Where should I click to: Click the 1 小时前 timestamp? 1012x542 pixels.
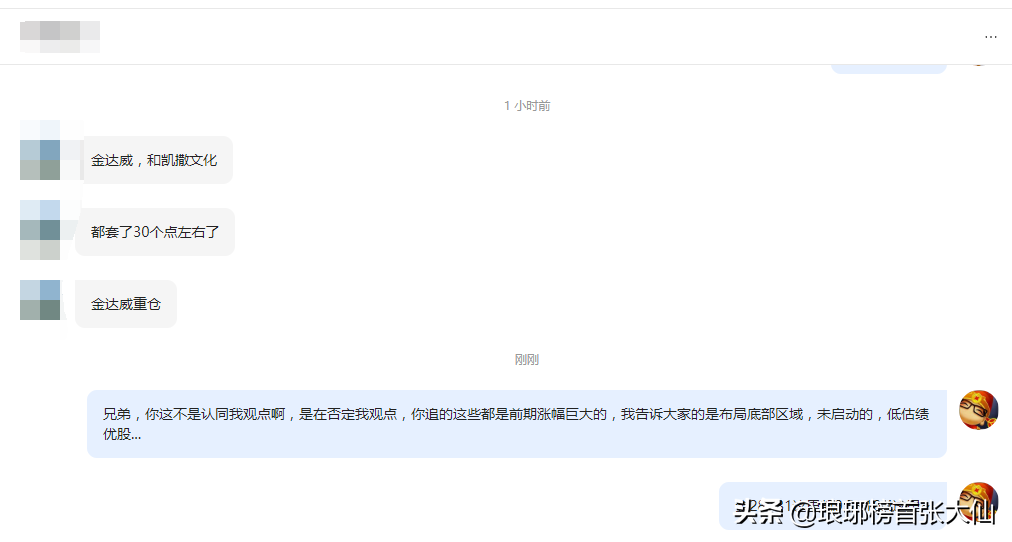click(x=527, y=106)
